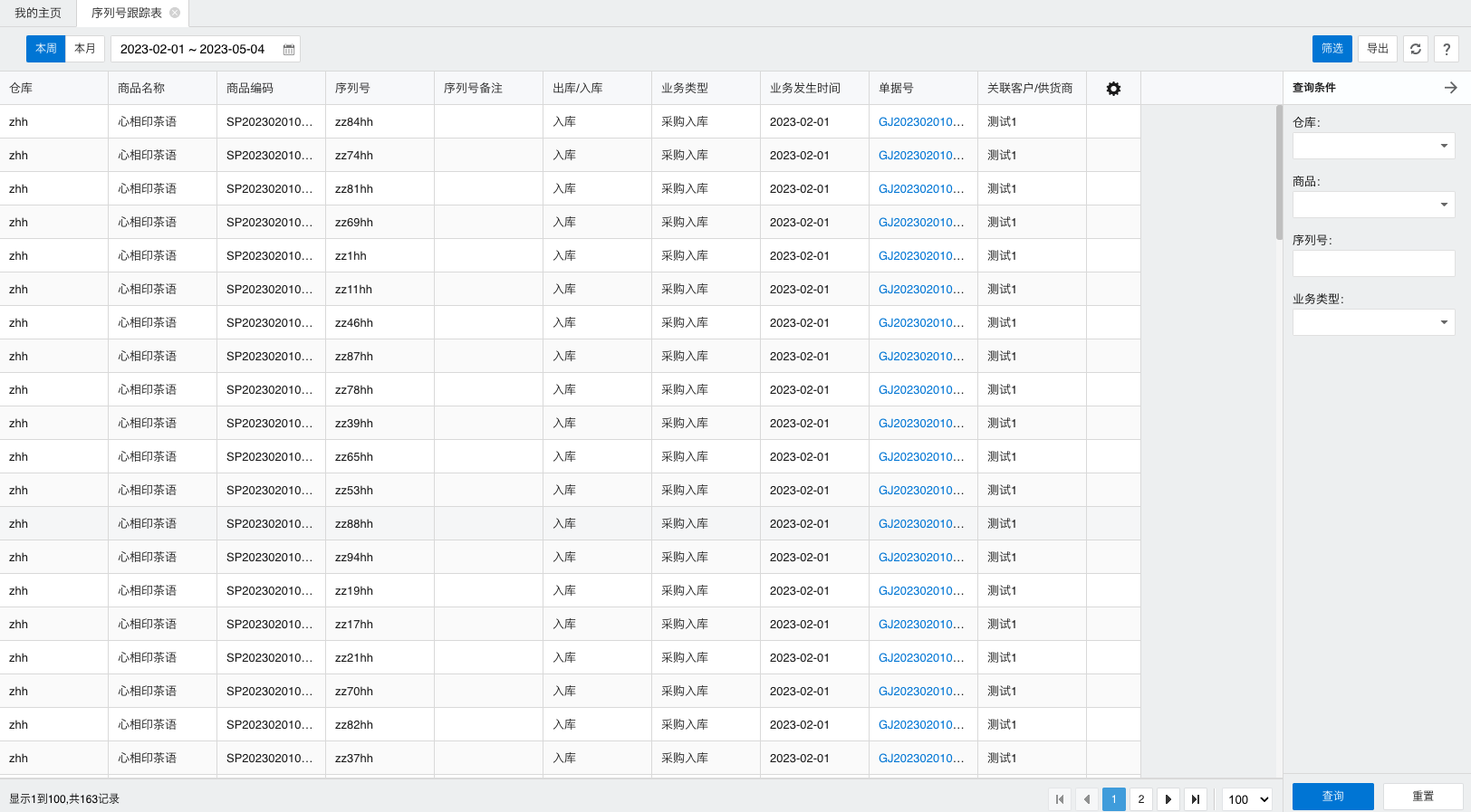Screen dimensions: 1471x812
Task: Click the calendar icon in date range
Action: point(289,50)
